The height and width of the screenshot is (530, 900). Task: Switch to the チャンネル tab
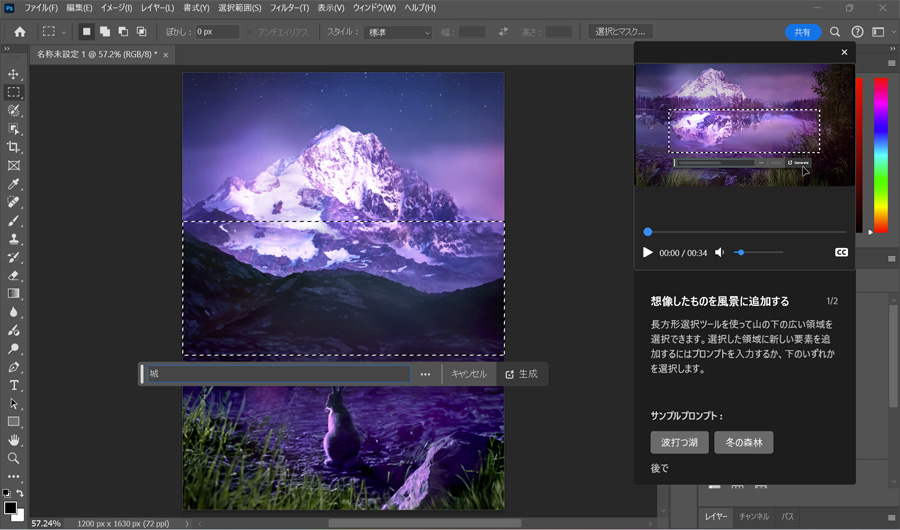(x=754, y=516)
